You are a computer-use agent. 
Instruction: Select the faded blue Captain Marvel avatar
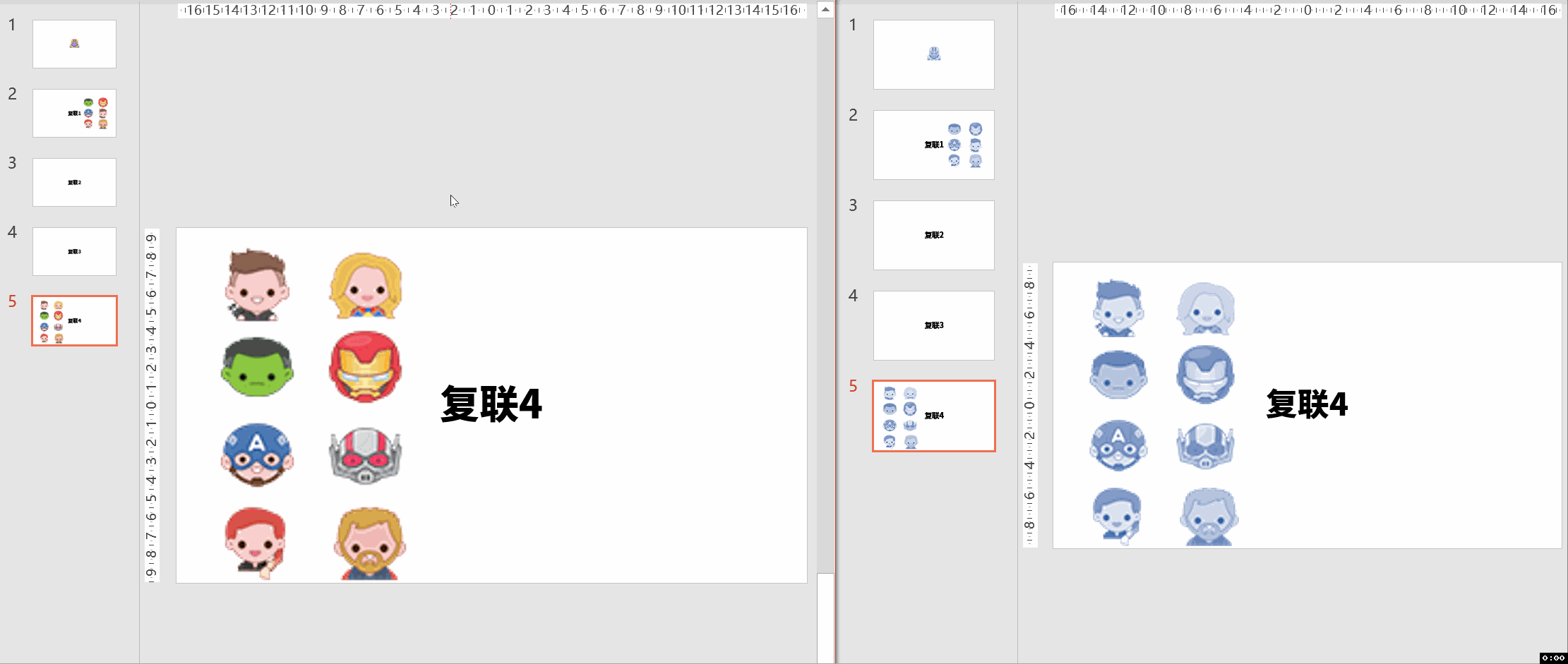point(1206,308)
